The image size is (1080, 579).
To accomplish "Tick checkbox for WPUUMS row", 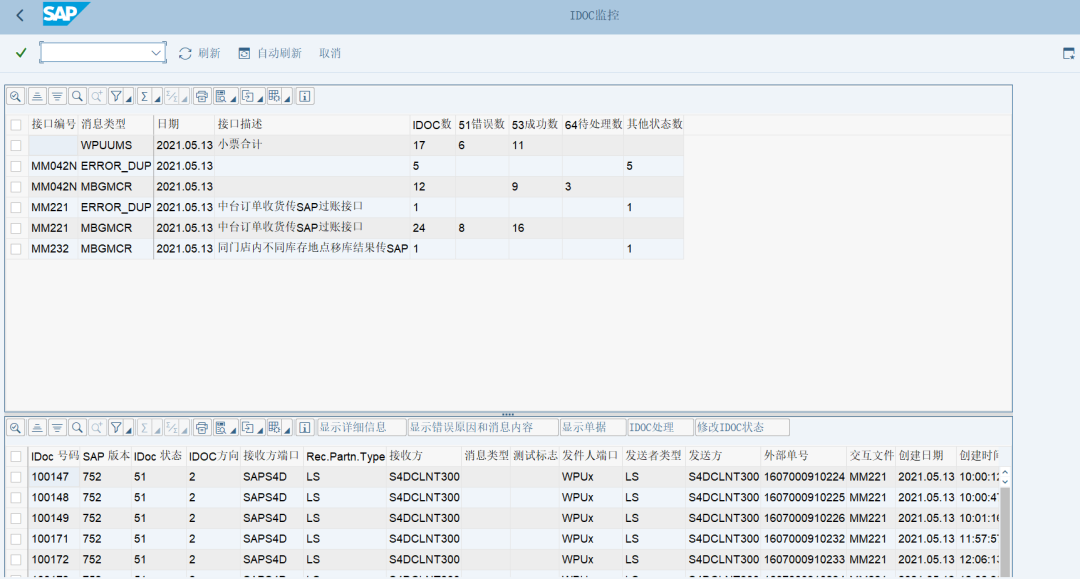I will (16, 145).
